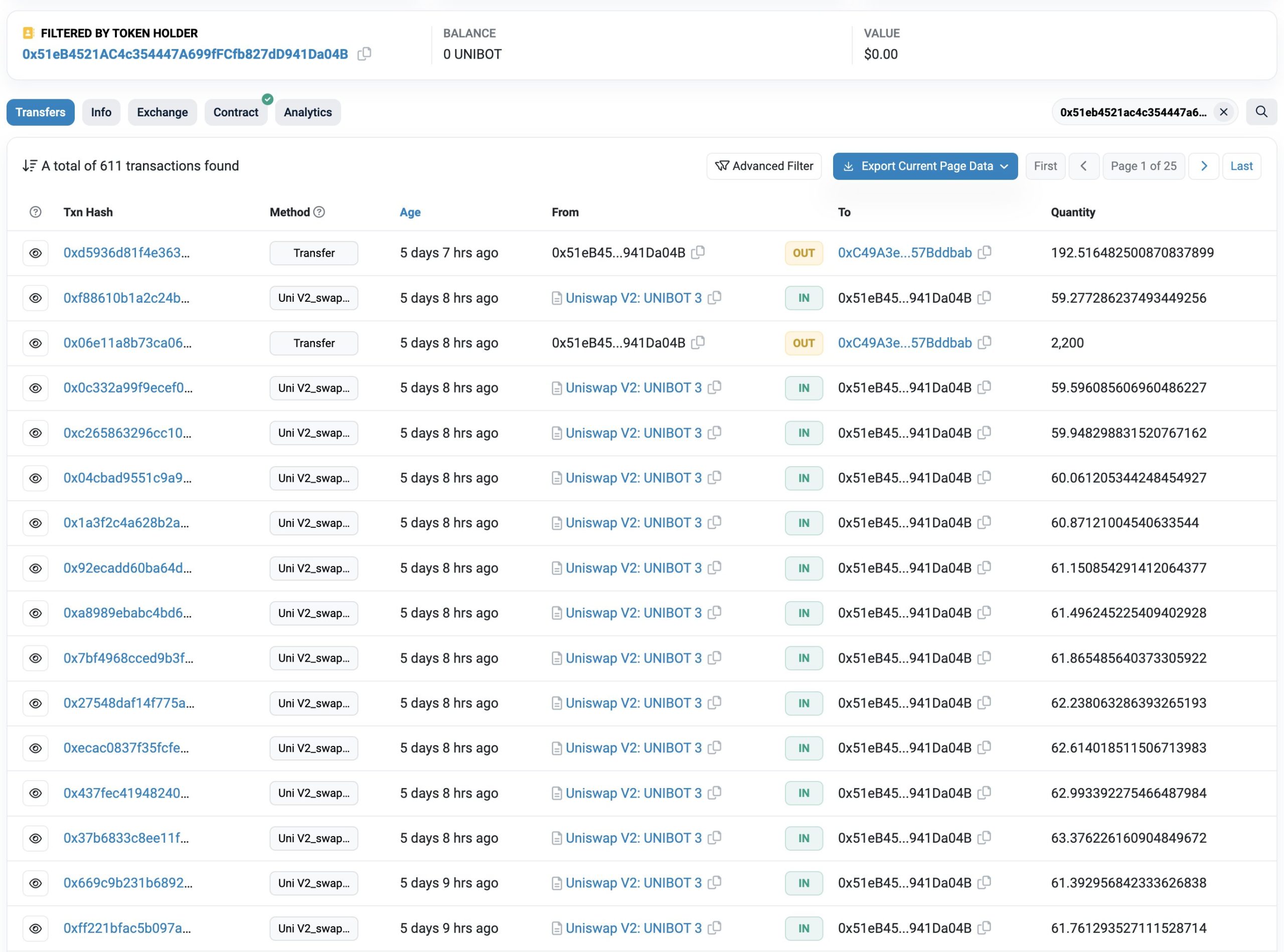Open the Contract tab
Image resolution: width=1284 pixels, height=952 pixels.
click(235, 112)
